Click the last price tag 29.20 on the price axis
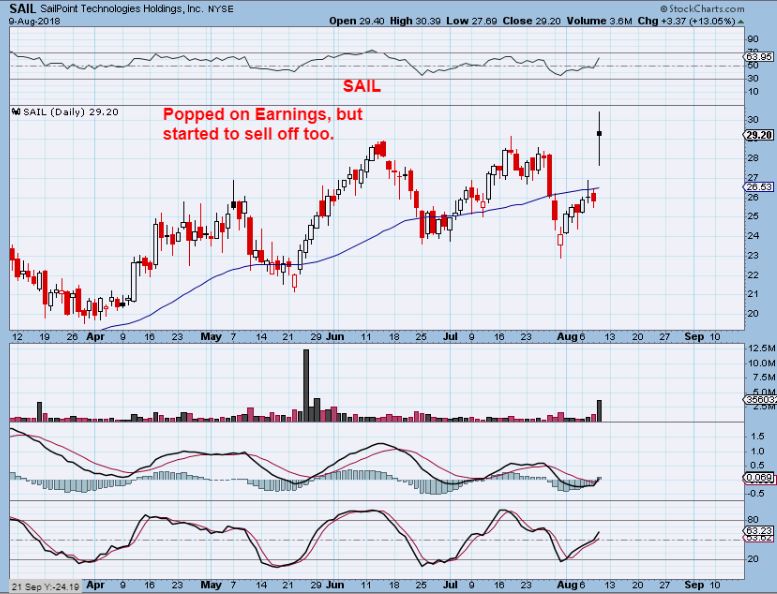 [x=760, y=135]
